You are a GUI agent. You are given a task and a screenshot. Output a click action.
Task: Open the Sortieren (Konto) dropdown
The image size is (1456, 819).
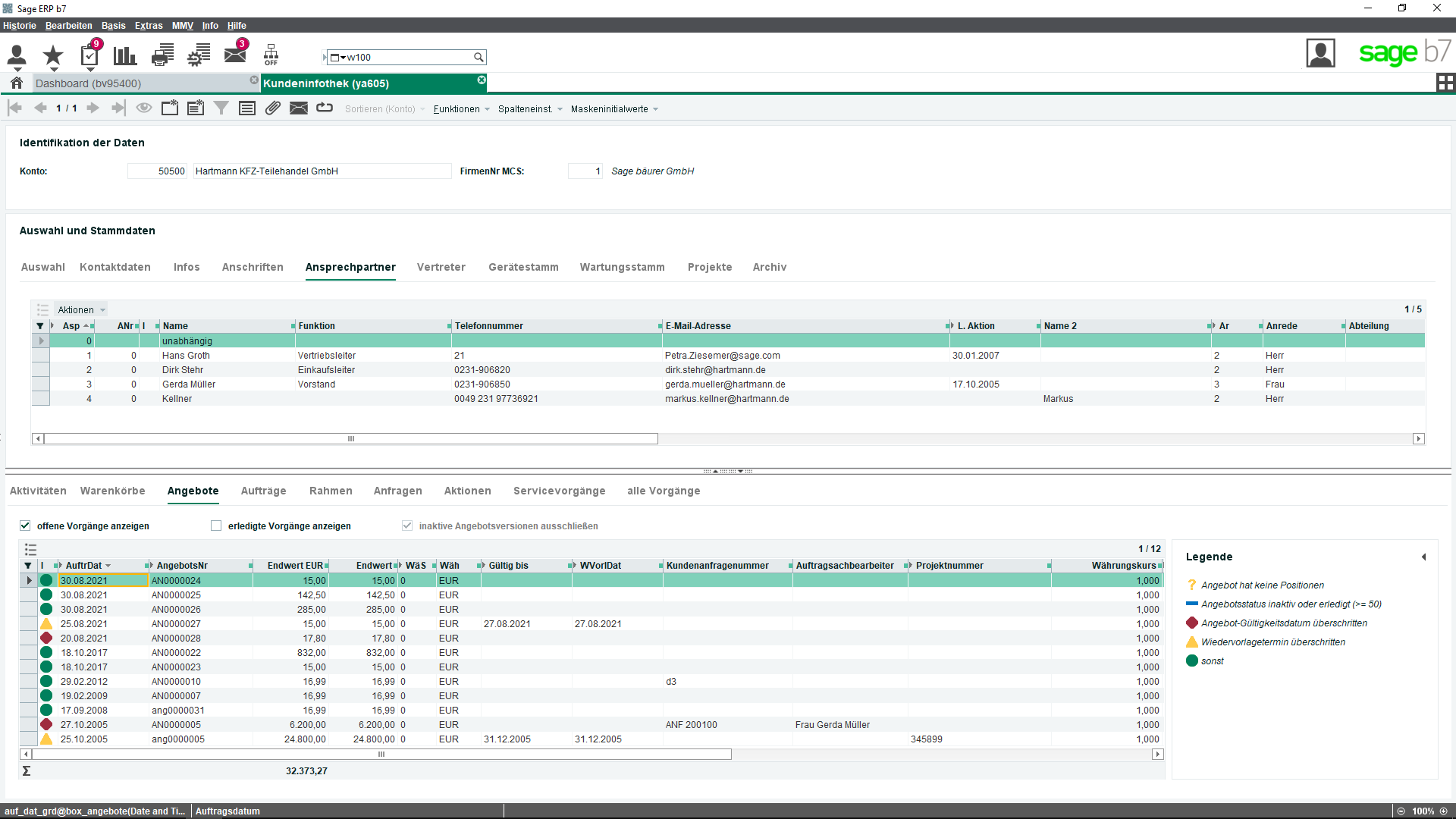[x=385, y=109]
